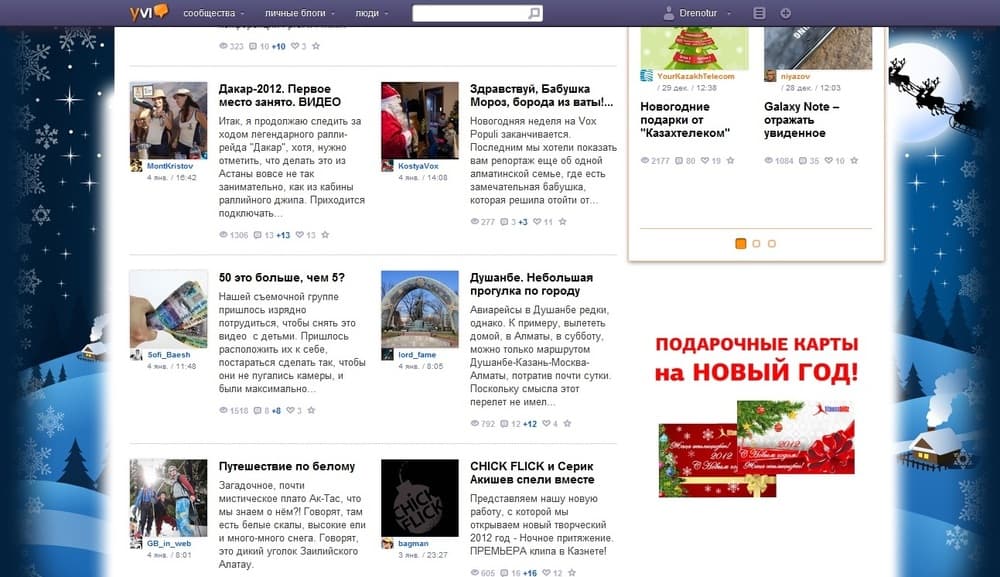Image resolution: width=1000 pixels, height=577 pixels.
Task: Open post title 'Дакар-2012. Первое место занято. ВИДЕО'
Action: click(280, 95)
